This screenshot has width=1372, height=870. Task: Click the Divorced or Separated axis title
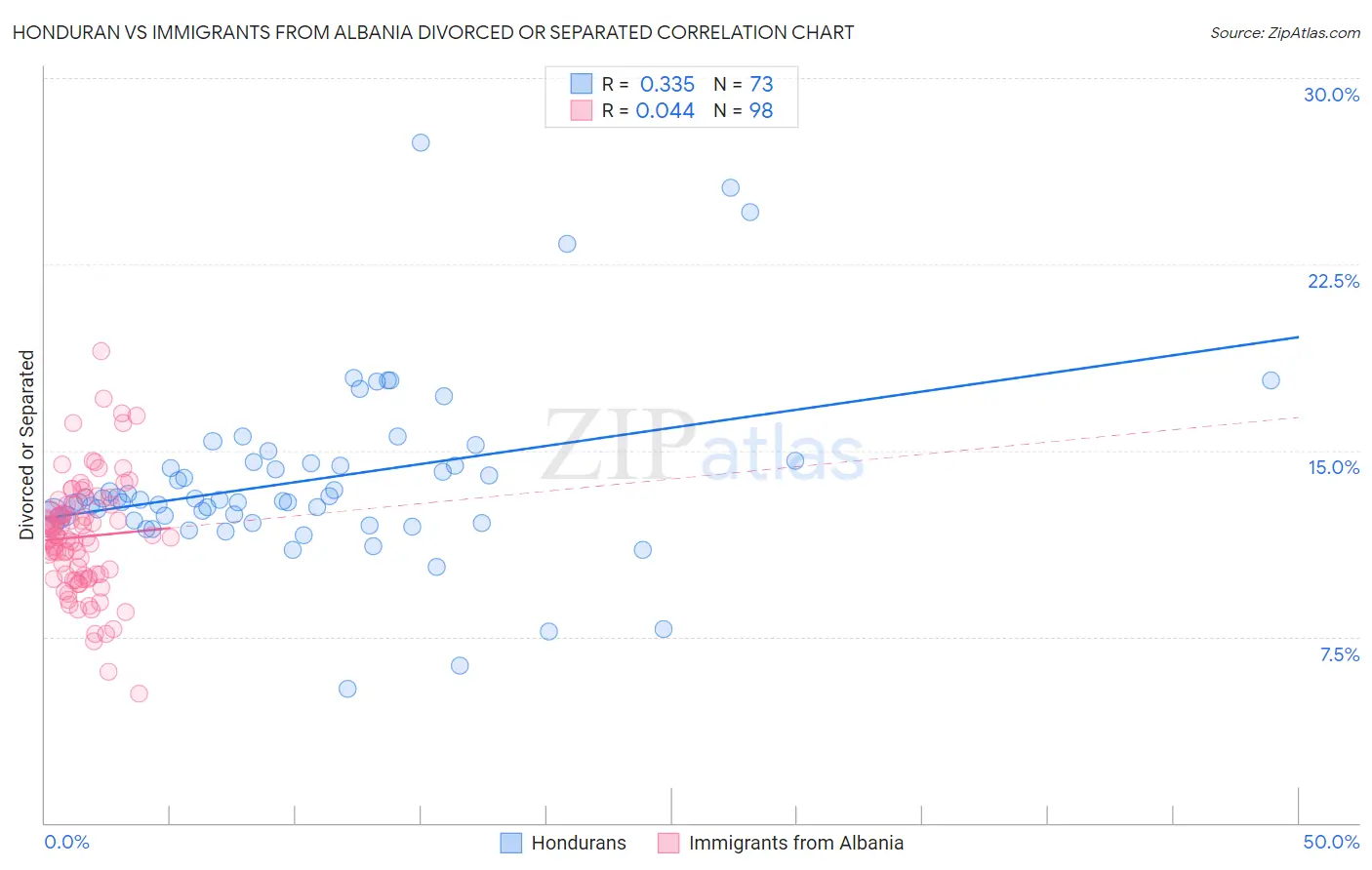click(x=26, y=445)
